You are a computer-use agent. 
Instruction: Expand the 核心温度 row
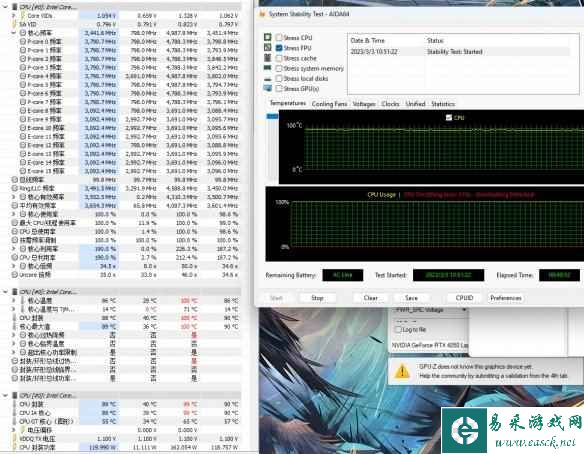(x=13, y=301)
